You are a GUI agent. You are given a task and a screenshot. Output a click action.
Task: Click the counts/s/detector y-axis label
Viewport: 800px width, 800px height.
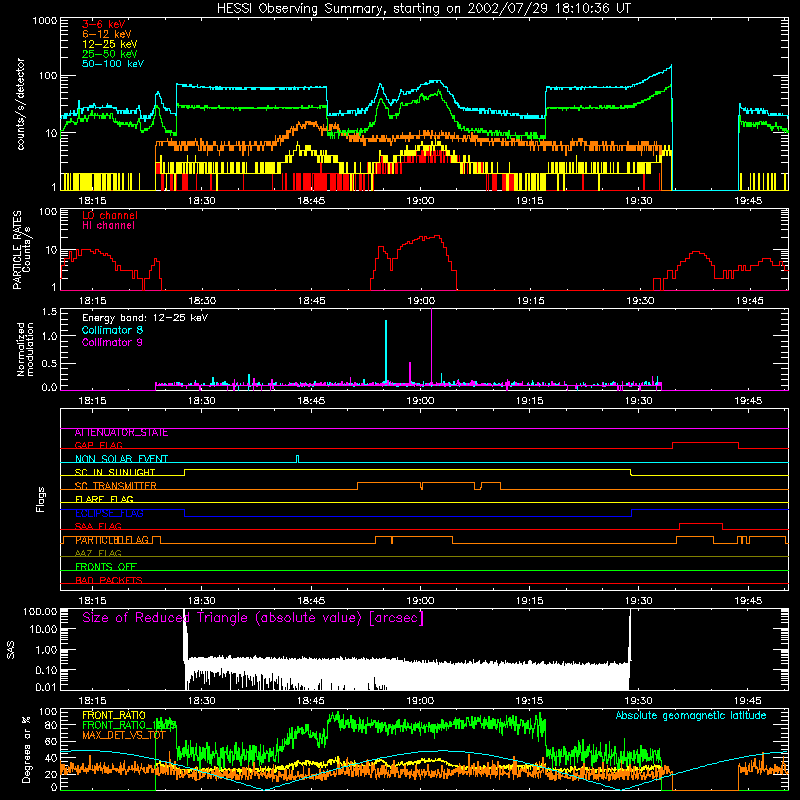[x=20, y=104]
